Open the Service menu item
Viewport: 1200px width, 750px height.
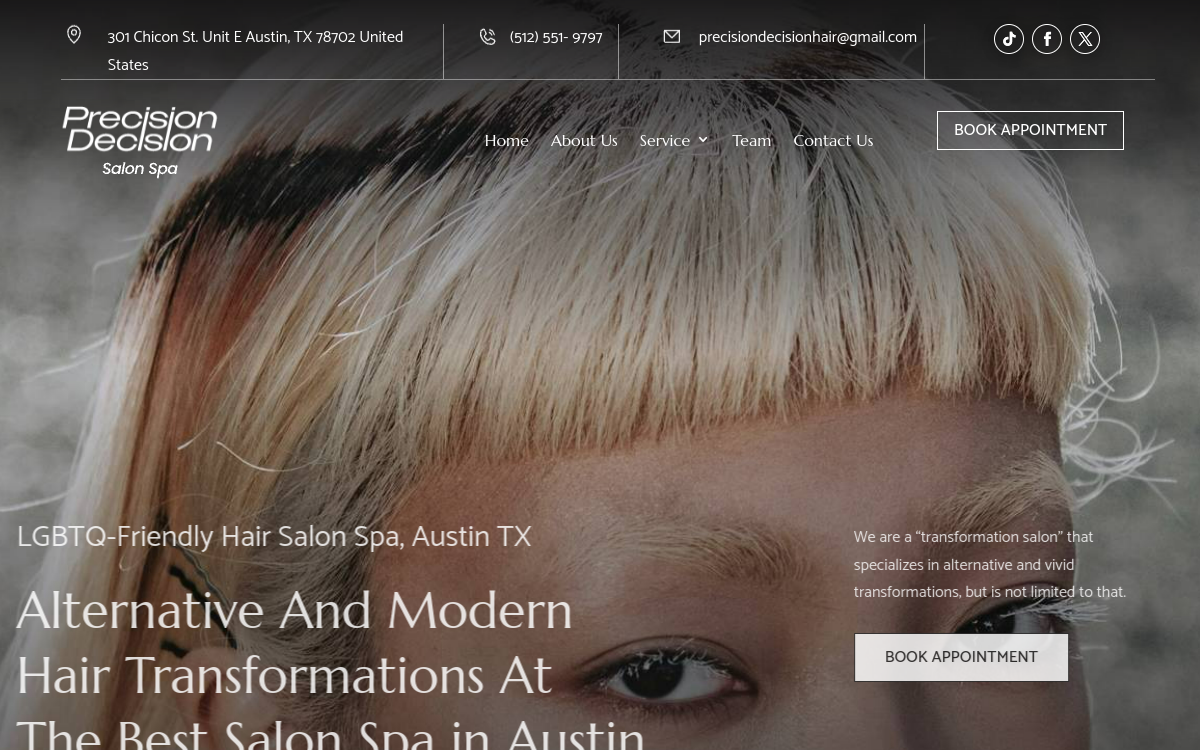point(665,141)
